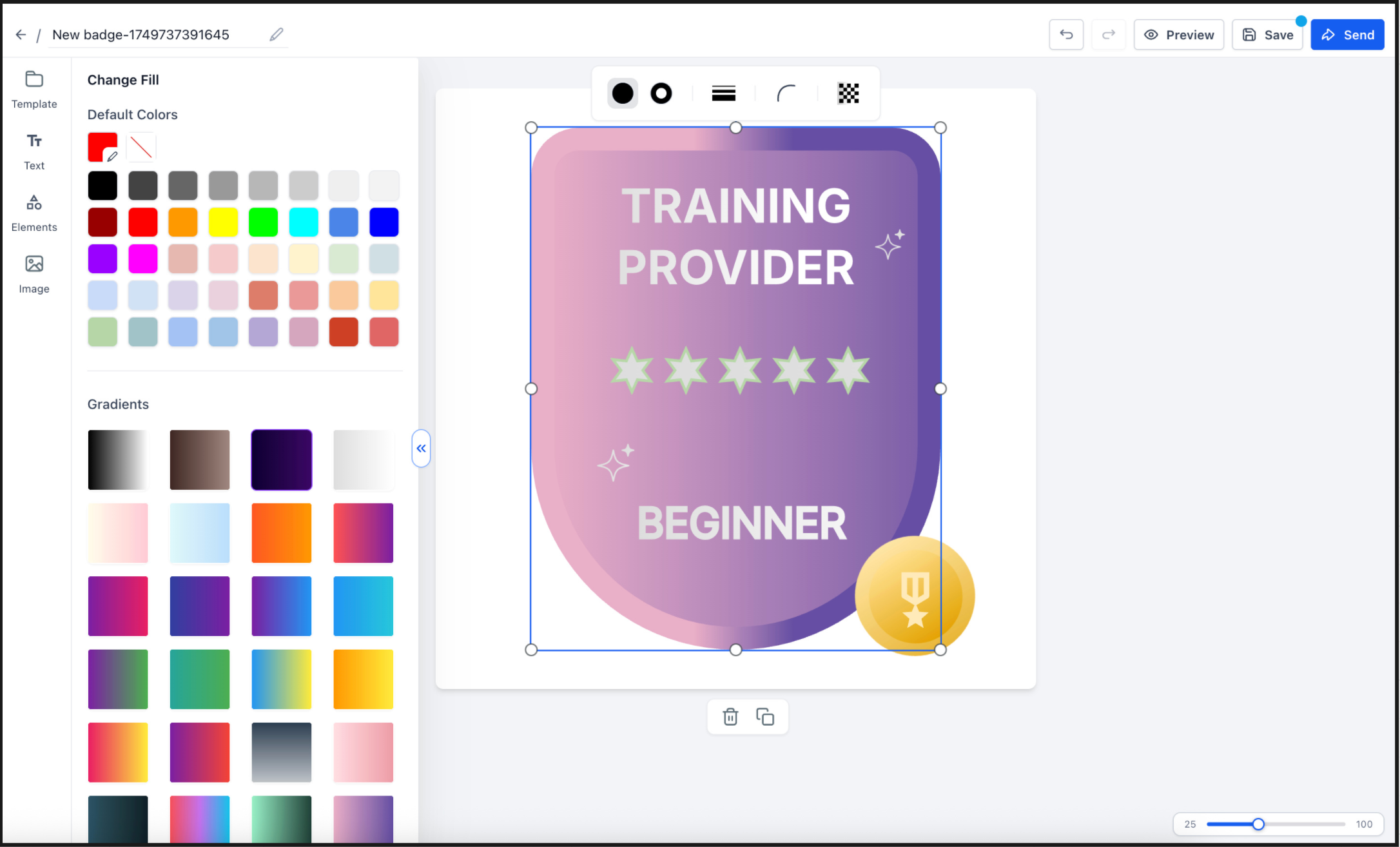Delete the element with the trash icon
Image resolution: width=1400 pixels, height=847 pixels.
click(730, 716)
